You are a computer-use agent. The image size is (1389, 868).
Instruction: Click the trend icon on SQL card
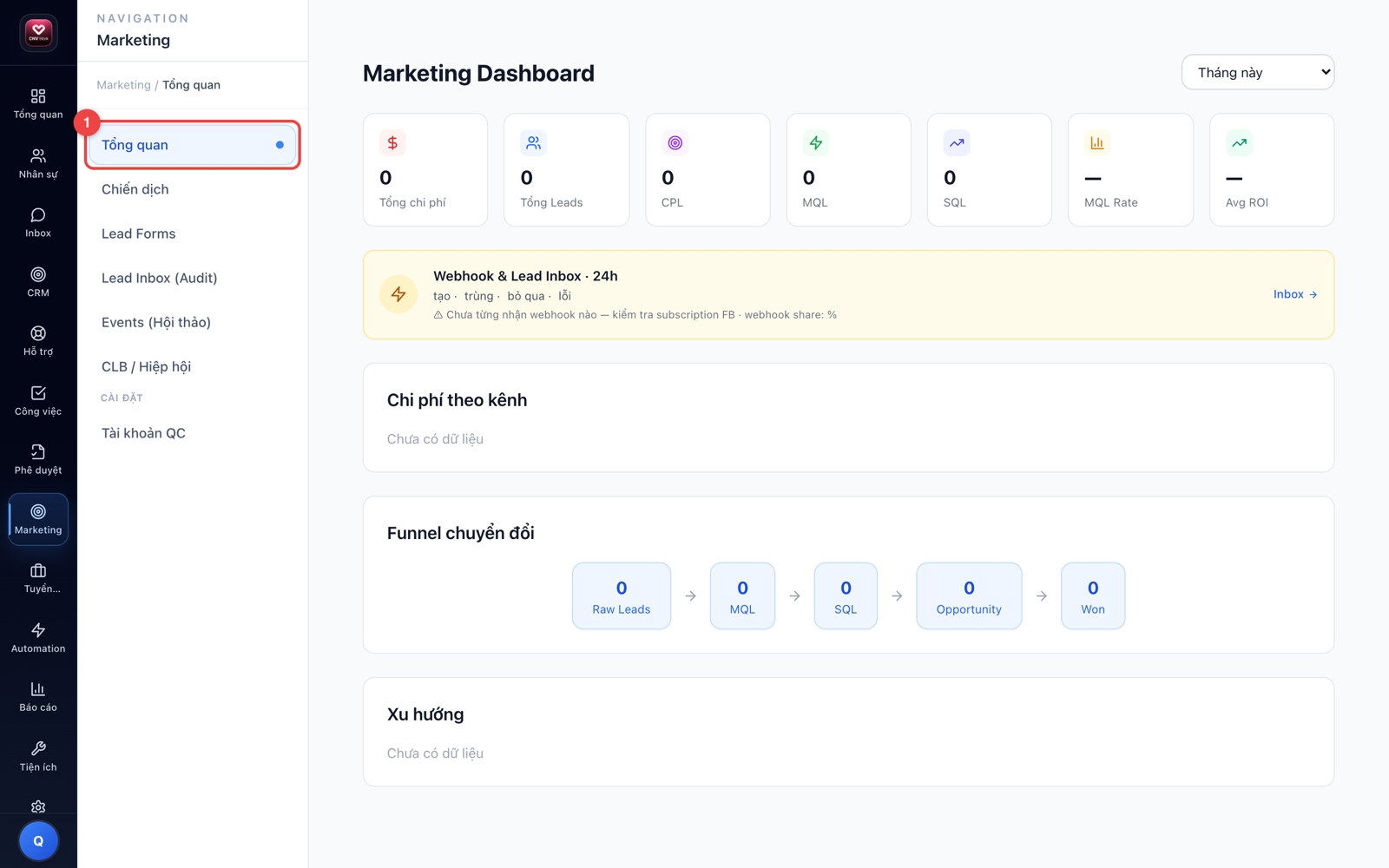(x=957, y=143)
